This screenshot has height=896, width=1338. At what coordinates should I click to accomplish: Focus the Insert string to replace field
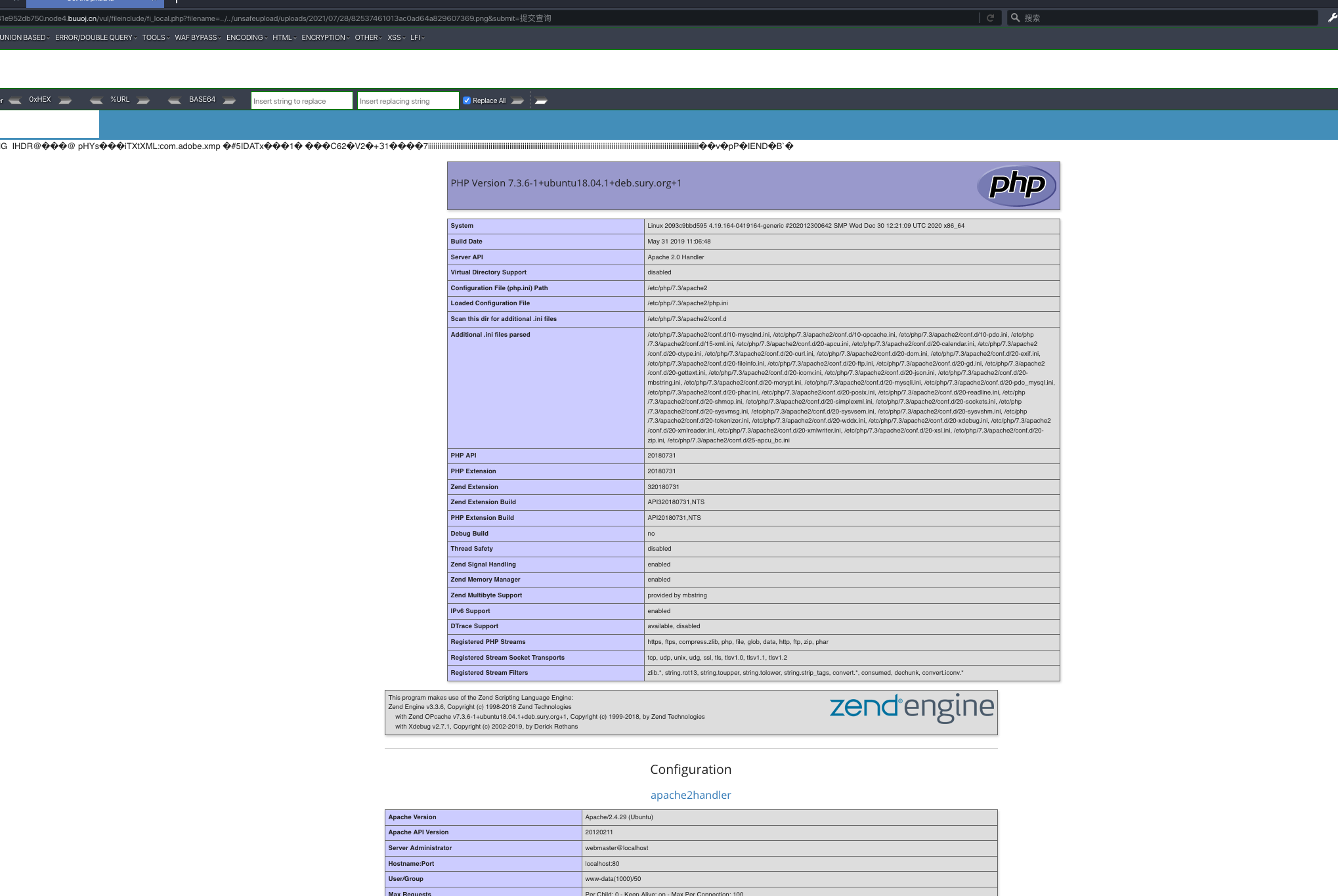302,100
